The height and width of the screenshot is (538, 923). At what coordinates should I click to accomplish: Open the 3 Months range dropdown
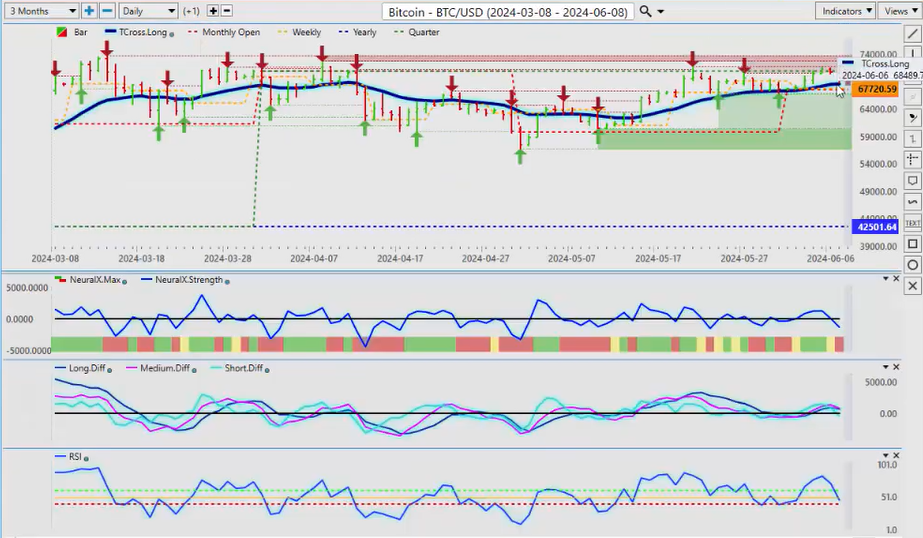(42, 11)
